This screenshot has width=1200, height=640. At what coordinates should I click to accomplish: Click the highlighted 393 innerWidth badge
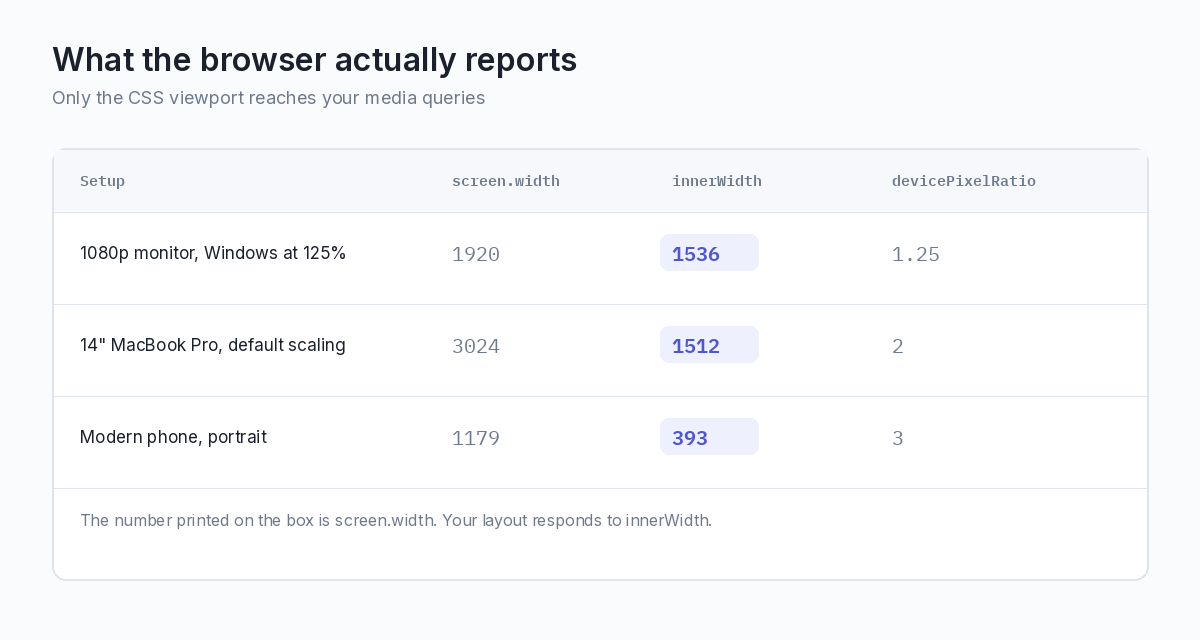(x=709, y=437)
